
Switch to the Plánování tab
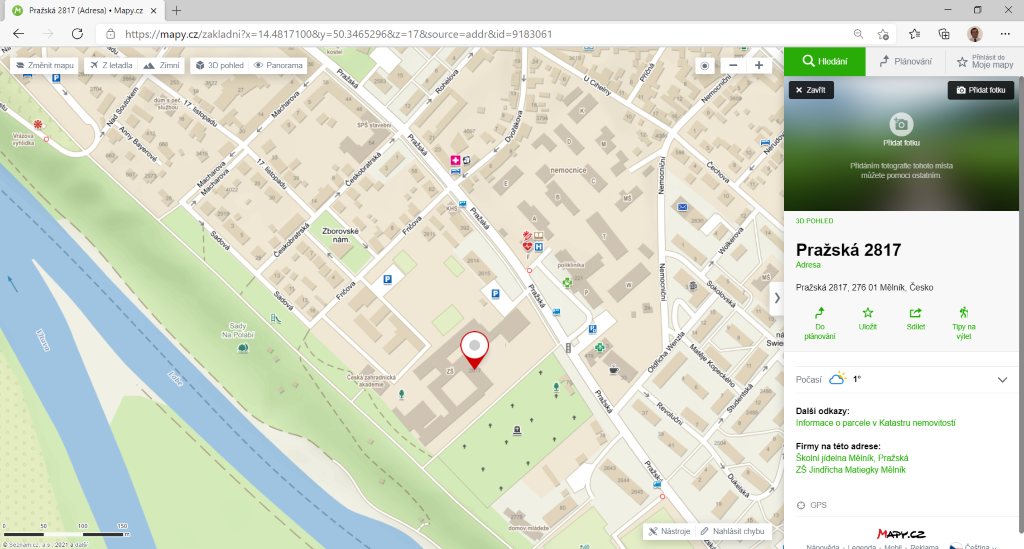click(x=906, y=61)
